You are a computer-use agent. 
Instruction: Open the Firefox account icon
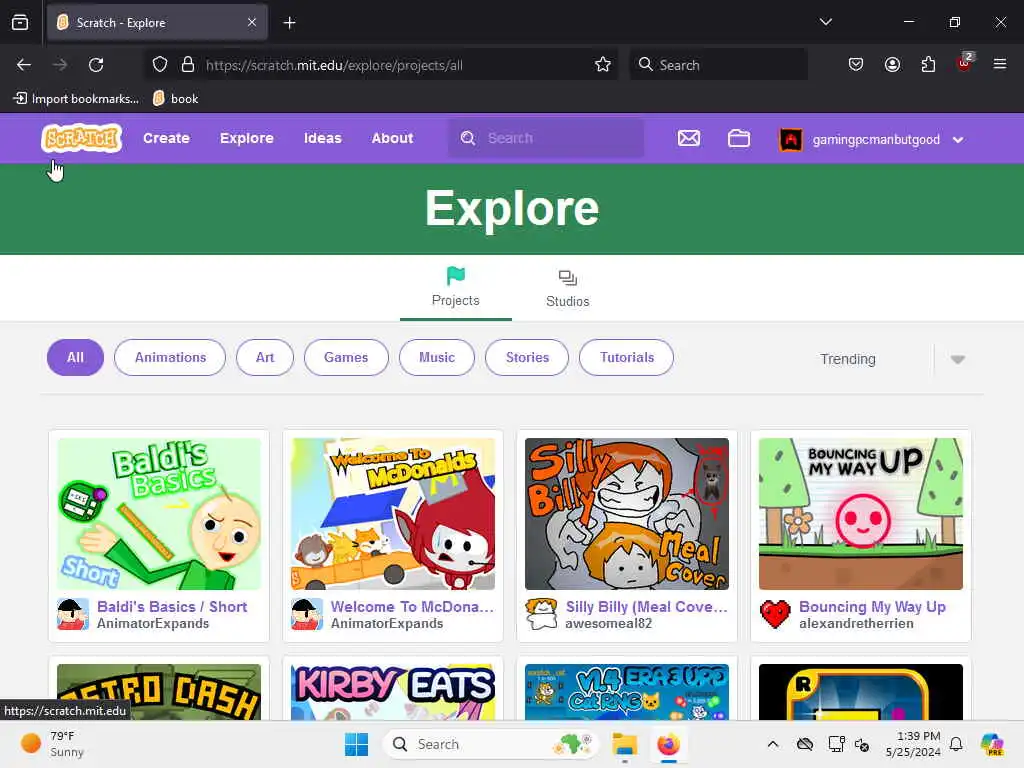pyautogui.click(x=892, y=65)
